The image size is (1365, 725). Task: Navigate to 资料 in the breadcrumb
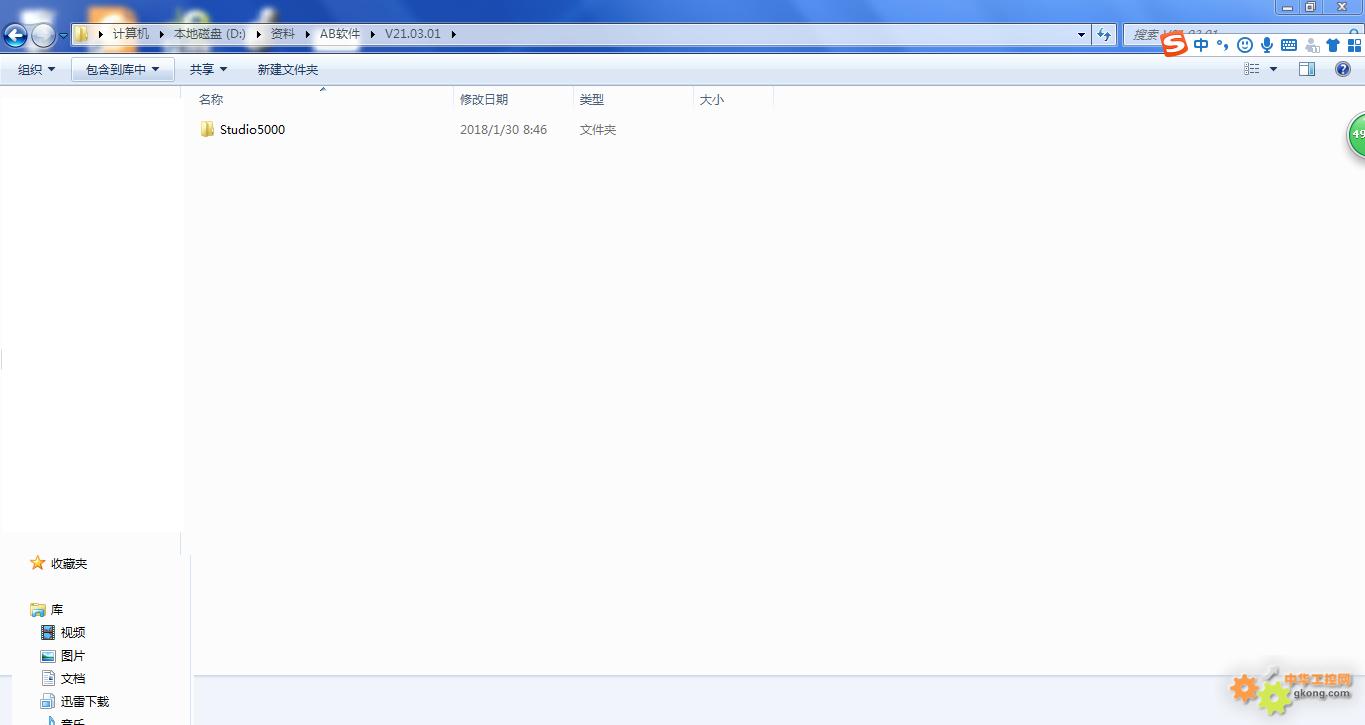283,34
